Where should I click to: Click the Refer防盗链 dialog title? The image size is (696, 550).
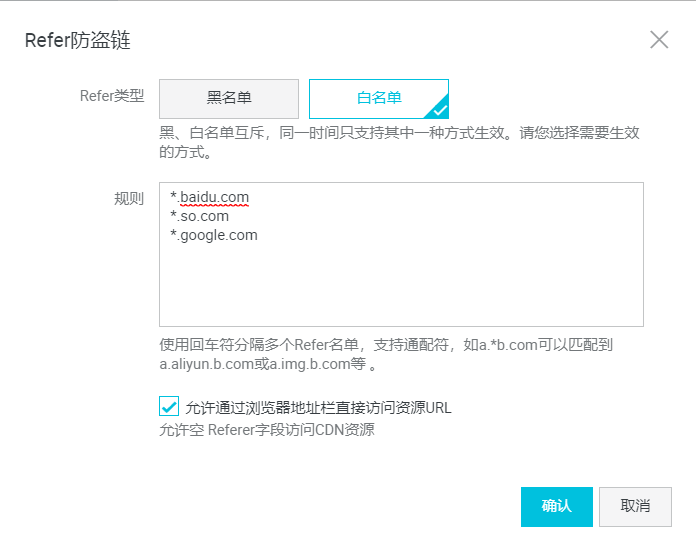pyautogui.click(x=78, y=41)
